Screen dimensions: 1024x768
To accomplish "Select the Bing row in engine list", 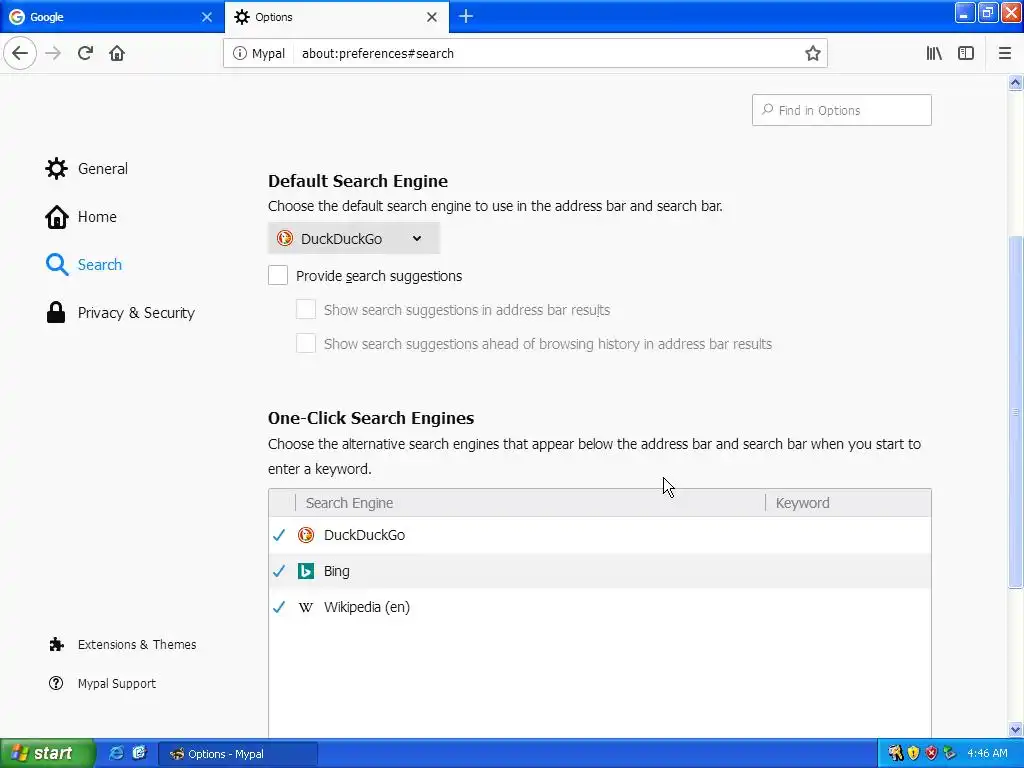I will tap(600, 571).
